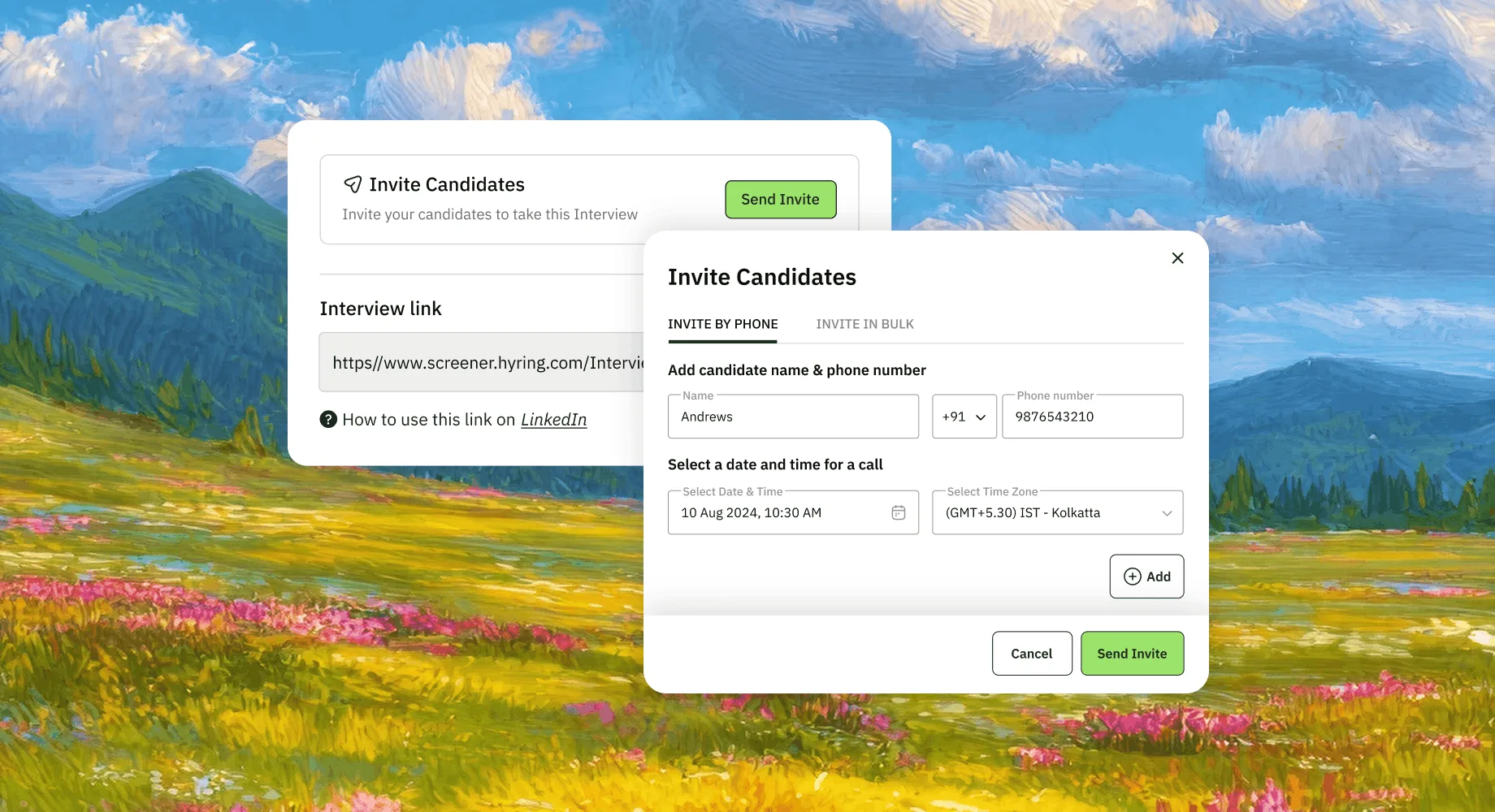The height and width of the screenshot is (812, 1495).
Task: Open the calendar picker icon
Action: point(899,512)
